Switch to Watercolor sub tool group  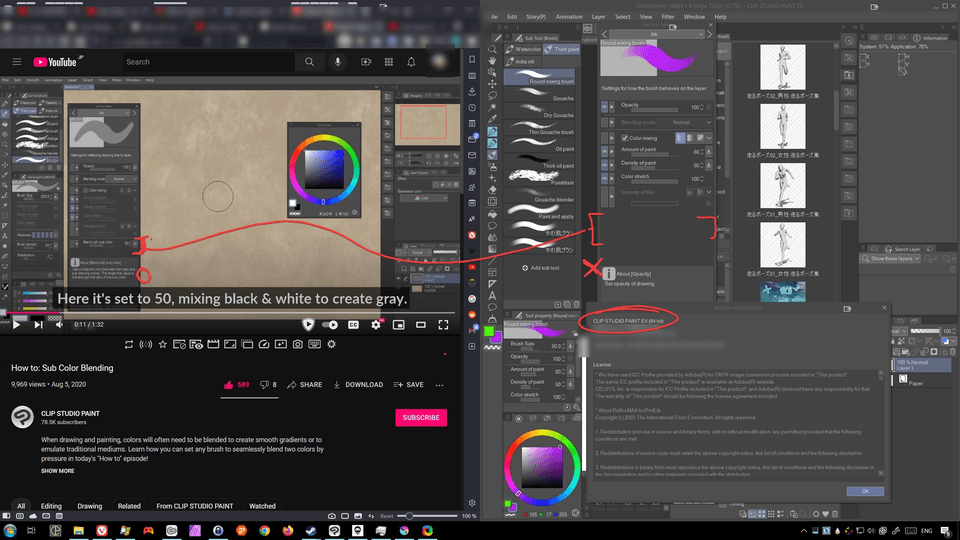point(523,49)
